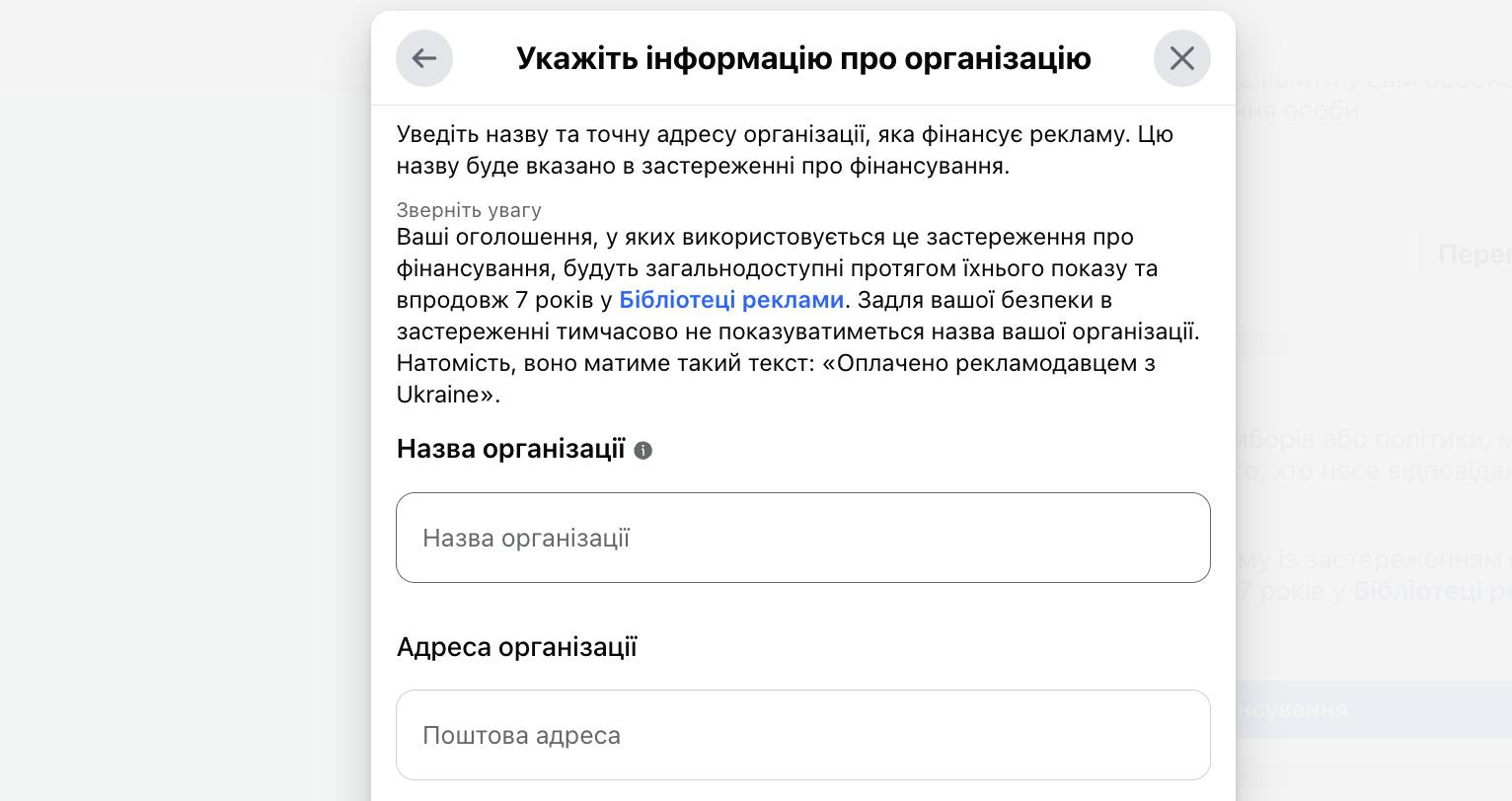Open info tooltip beside Назва організації heading

(x=643, y=451)
